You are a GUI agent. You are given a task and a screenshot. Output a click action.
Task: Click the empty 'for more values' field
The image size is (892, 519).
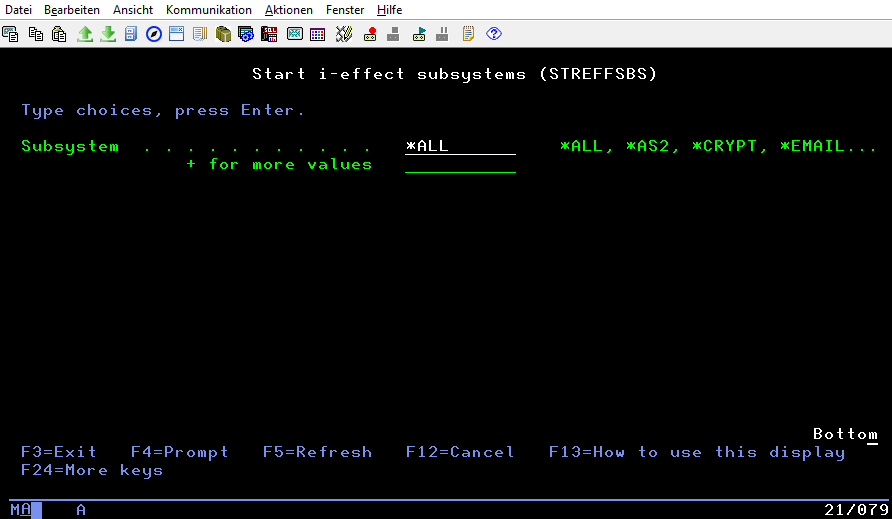click(460, 165)
